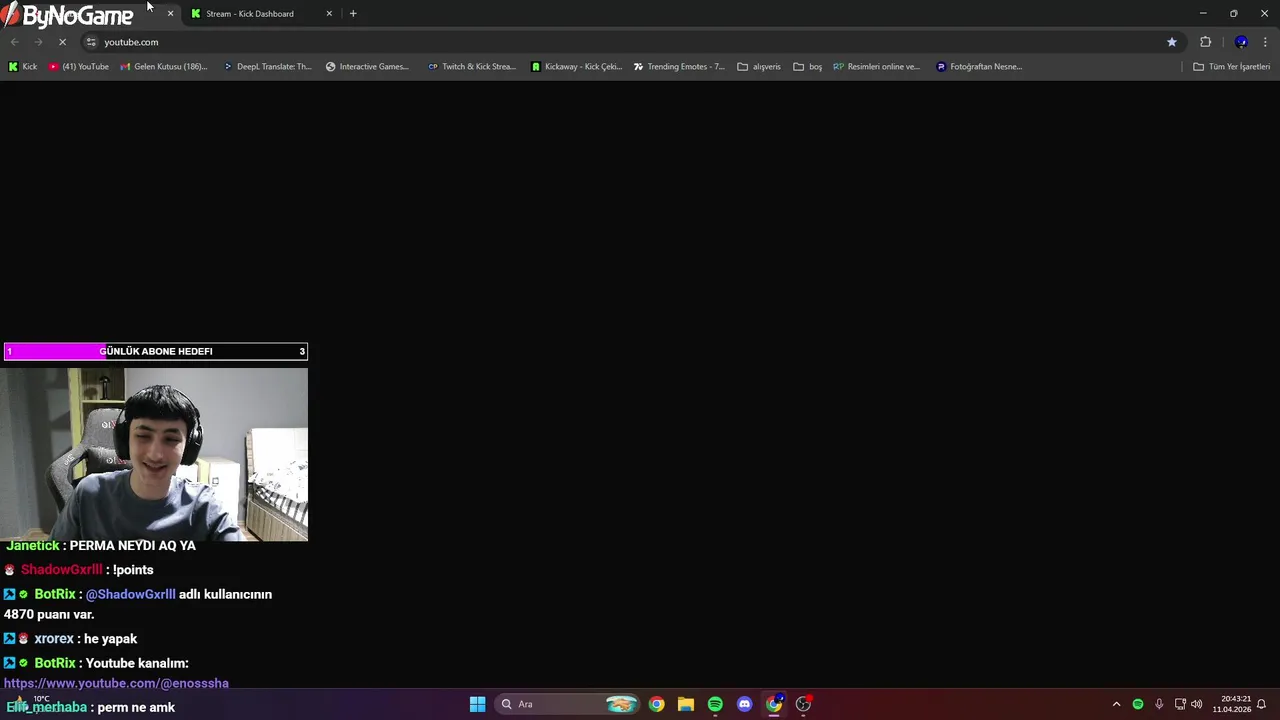The height and width of the screenshot is (720, 1280).
Task: Open the (41) YouTube bookmark
Action: pyautogui.click(x=78, y=67)
